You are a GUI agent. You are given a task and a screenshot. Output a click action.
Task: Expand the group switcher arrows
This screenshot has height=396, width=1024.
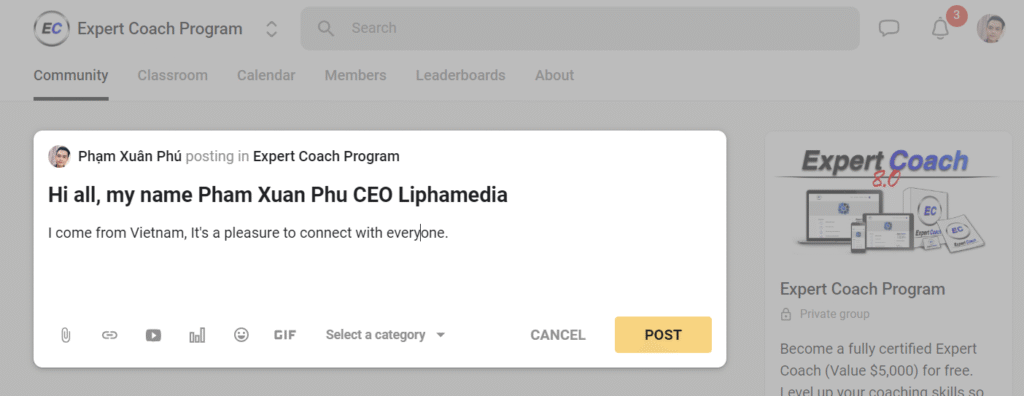pos(272,29)
